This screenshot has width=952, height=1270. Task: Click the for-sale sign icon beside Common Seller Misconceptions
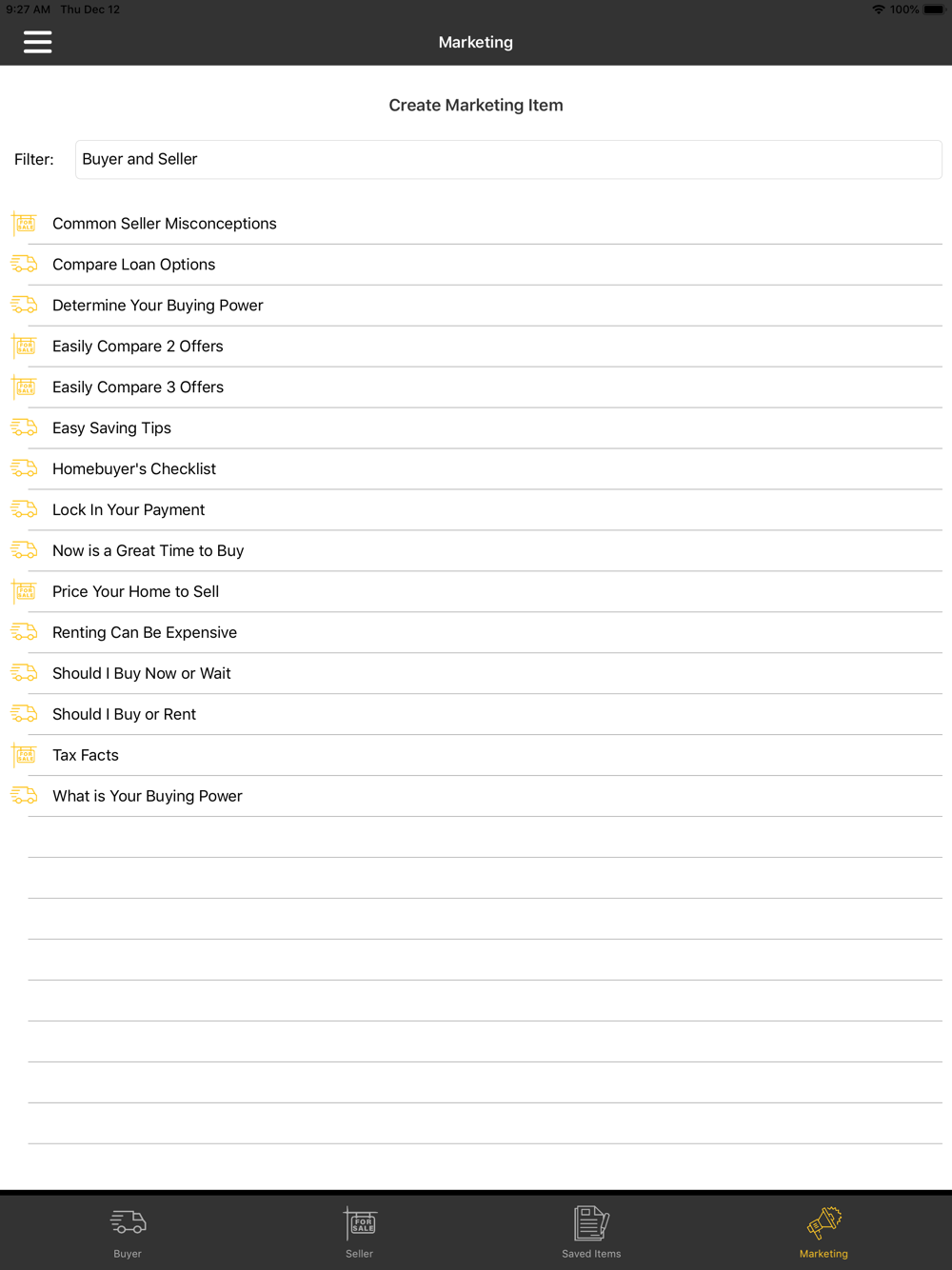[24, 224]
